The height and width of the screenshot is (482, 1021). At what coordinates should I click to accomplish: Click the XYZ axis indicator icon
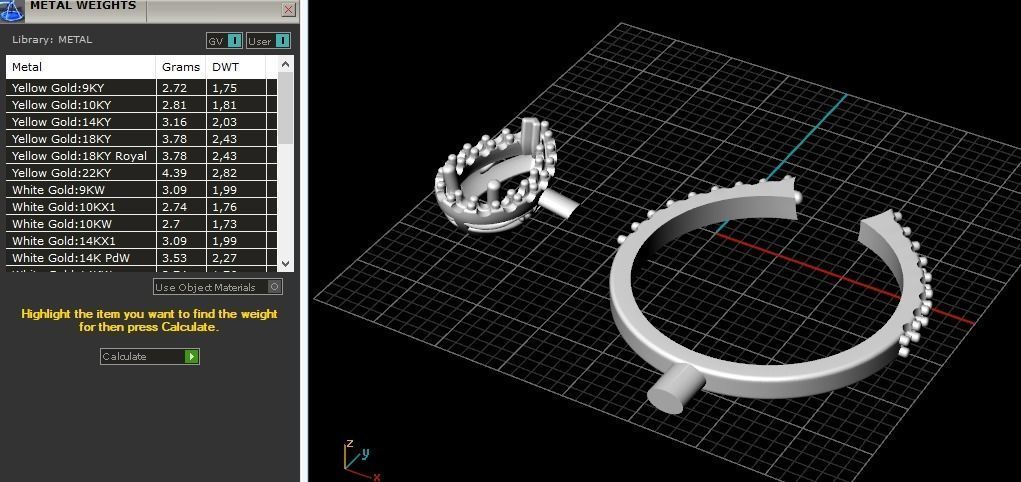pos(361,460)
